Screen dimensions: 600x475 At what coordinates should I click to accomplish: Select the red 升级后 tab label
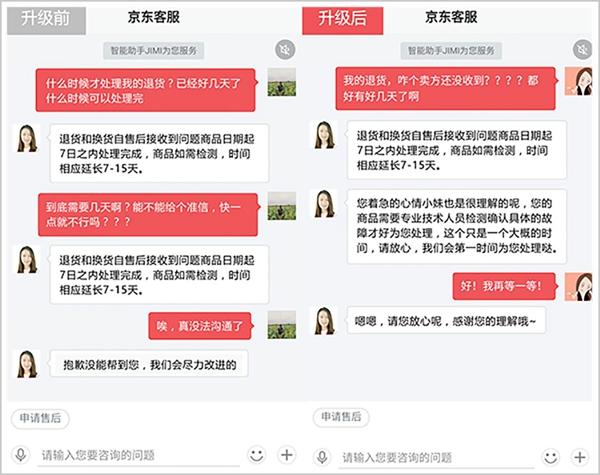(341, 17)
